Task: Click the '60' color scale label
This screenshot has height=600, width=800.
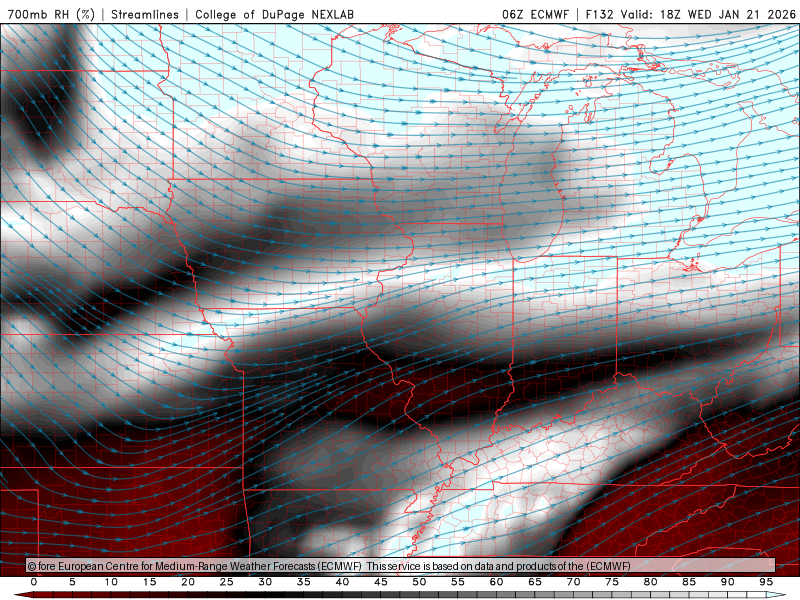Action: pyautogui.click(x=496, y=582)
